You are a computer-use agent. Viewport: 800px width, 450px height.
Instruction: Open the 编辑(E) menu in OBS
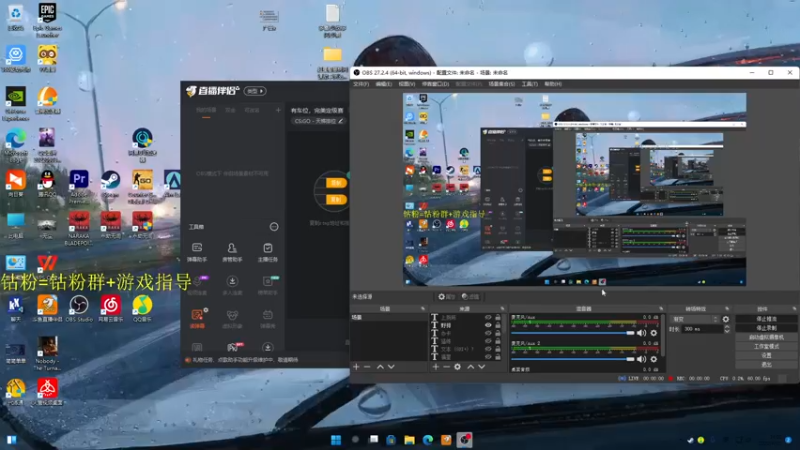(x=384, y=84)
